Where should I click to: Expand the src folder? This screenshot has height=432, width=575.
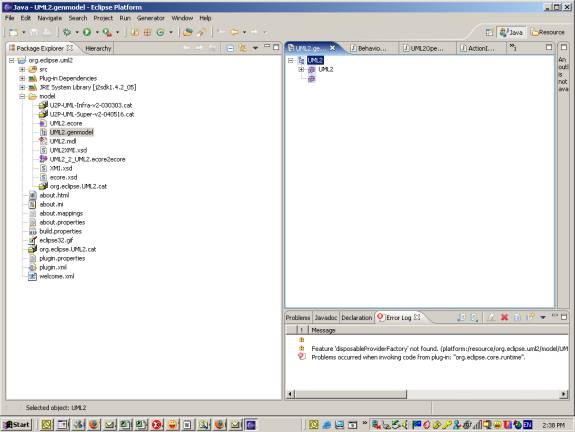(x=22, y=69)
